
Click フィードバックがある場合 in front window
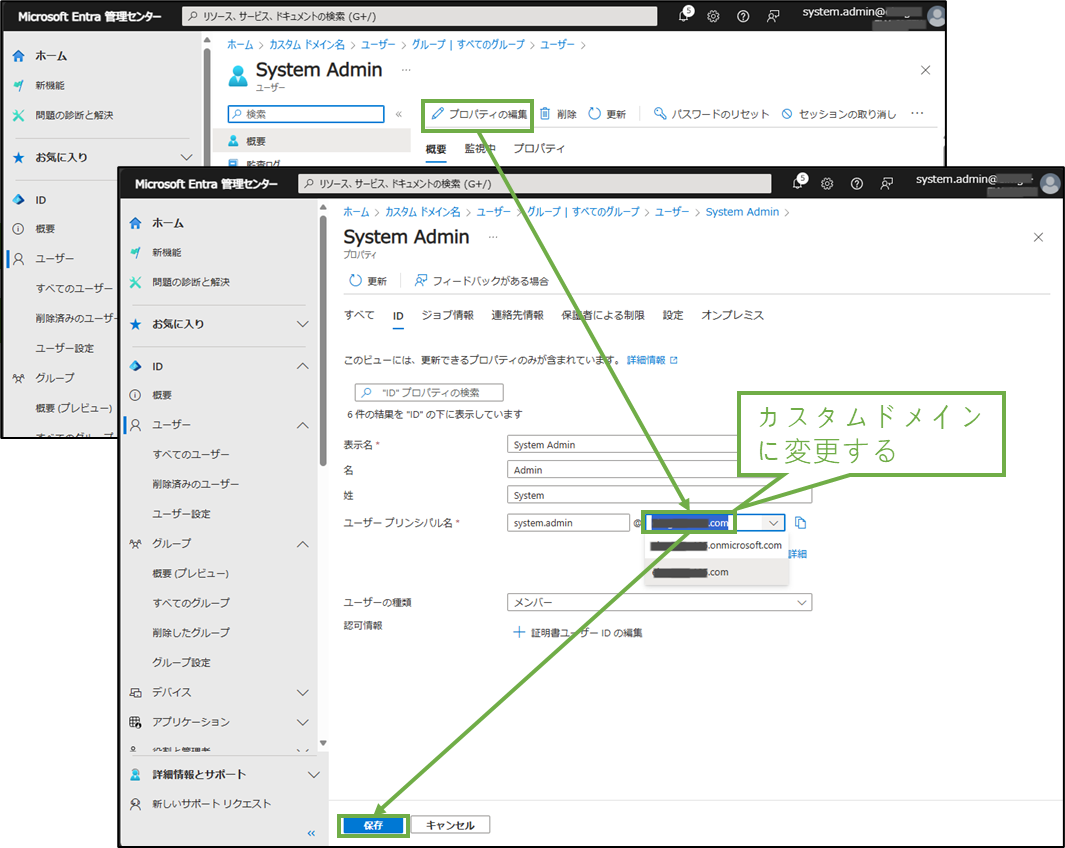coord(482,281)
